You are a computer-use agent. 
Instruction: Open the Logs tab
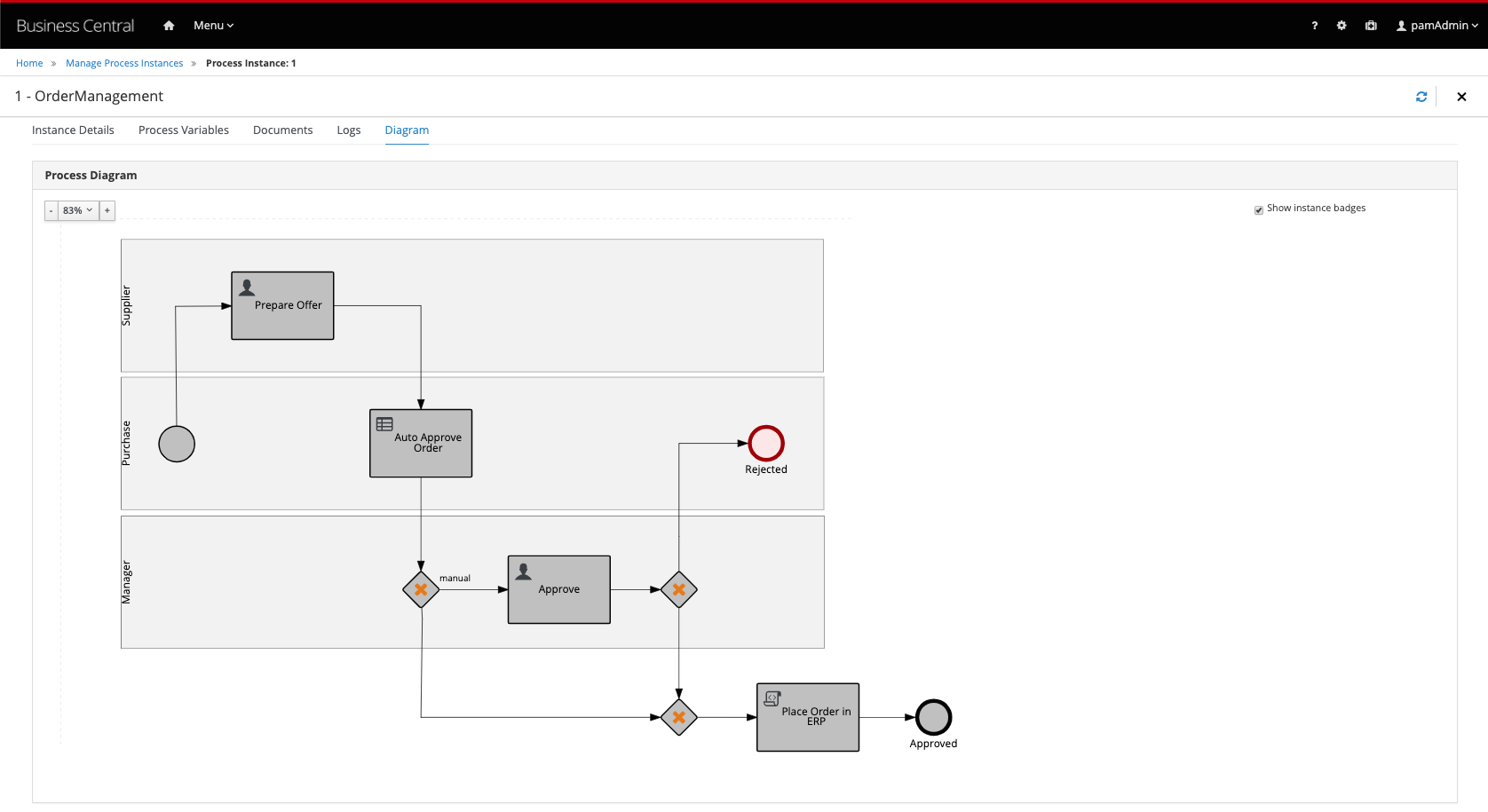tap(349, 130)
